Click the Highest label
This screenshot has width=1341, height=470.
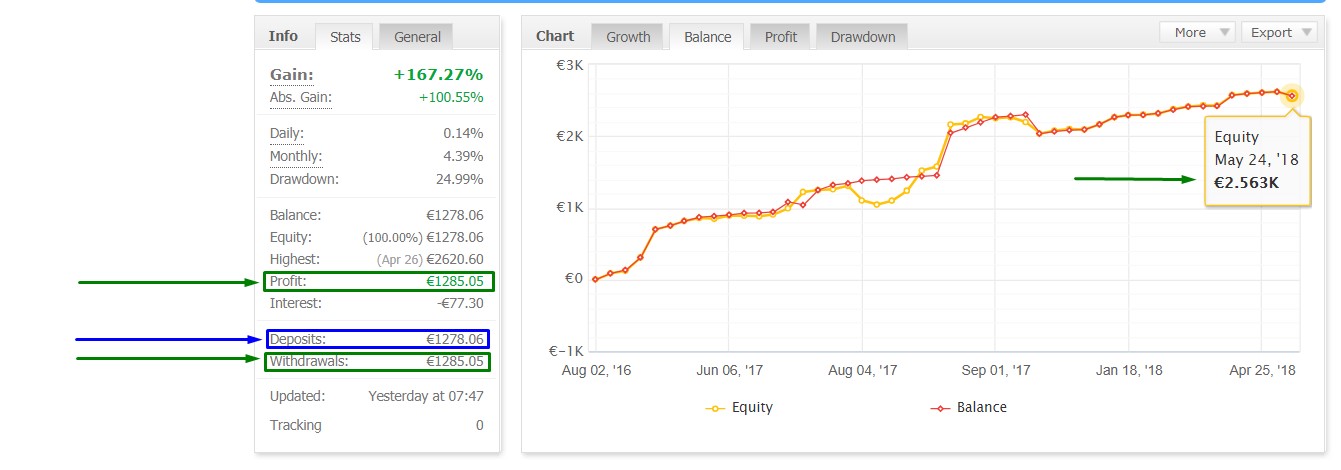(295, 260)
